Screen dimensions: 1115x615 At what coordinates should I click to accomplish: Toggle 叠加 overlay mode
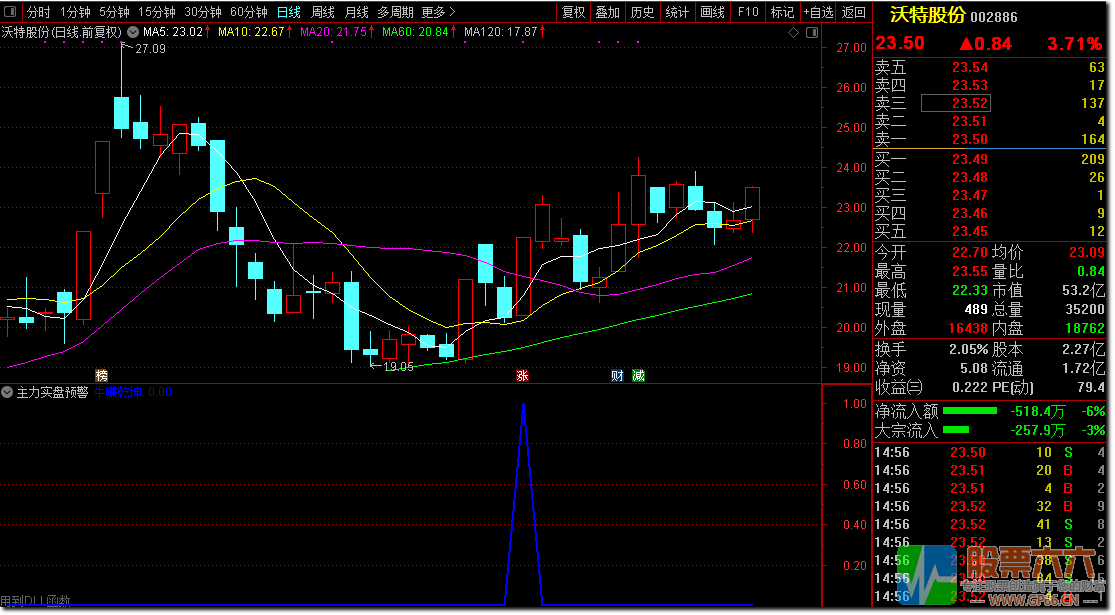(x=607, y=12)
